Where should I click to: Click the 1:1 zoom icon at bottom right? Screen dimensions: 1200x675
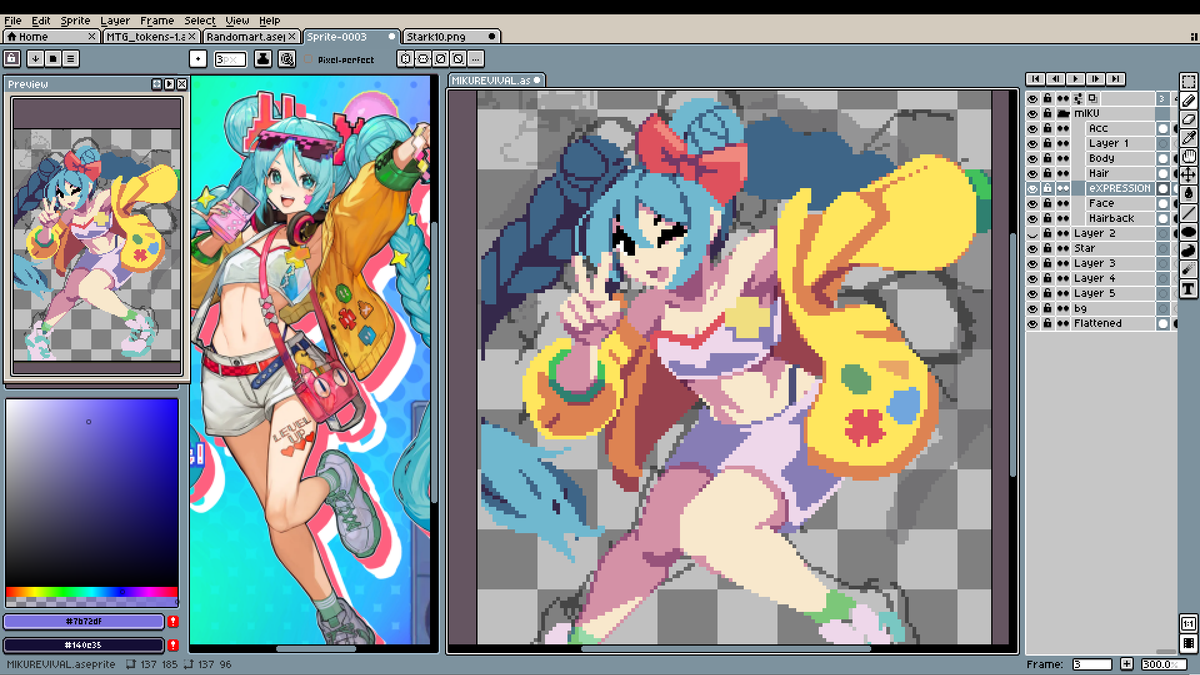(1188, 624)
